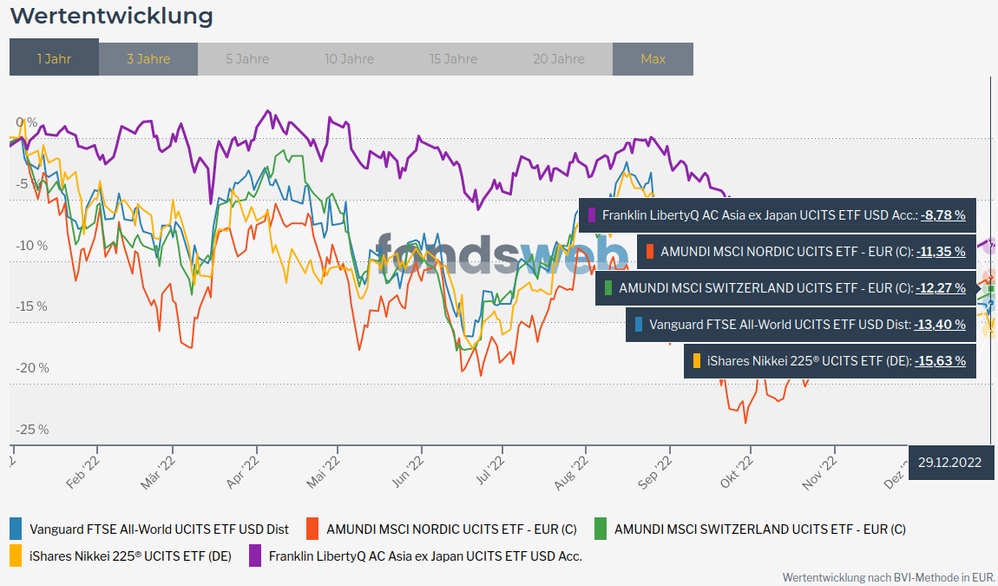Click the Vanguard -13,40 % tooltip label
The image size is (998, 586).
click(780, 324)
